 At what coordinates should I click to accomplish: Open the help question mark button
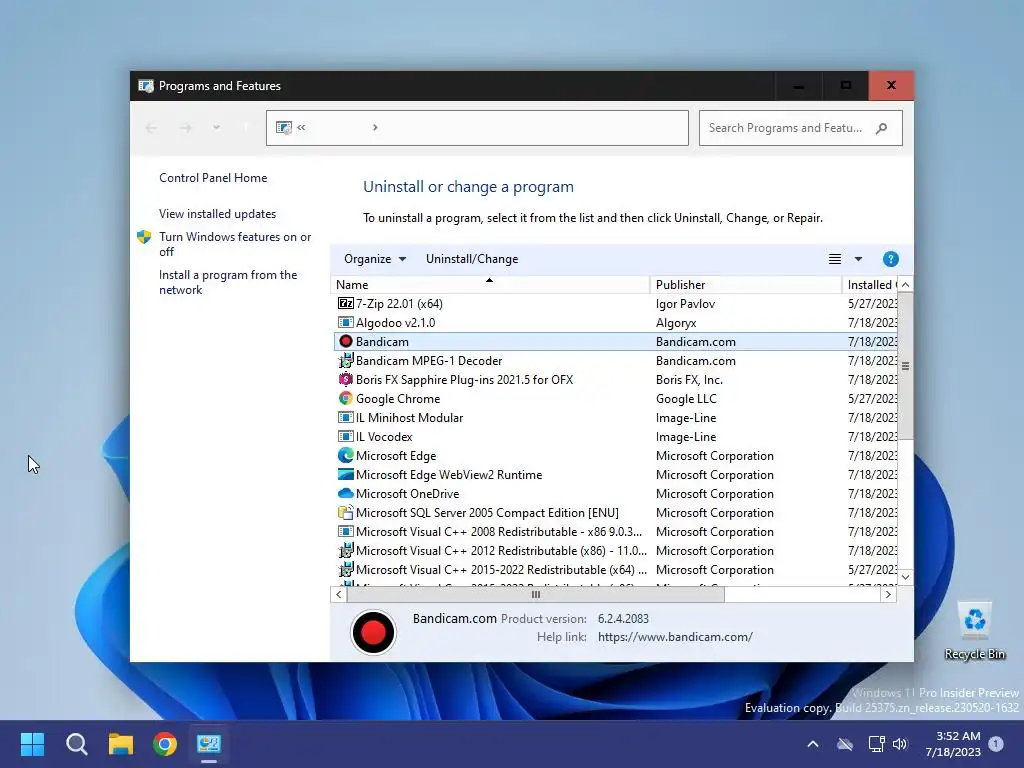point(890,259)
